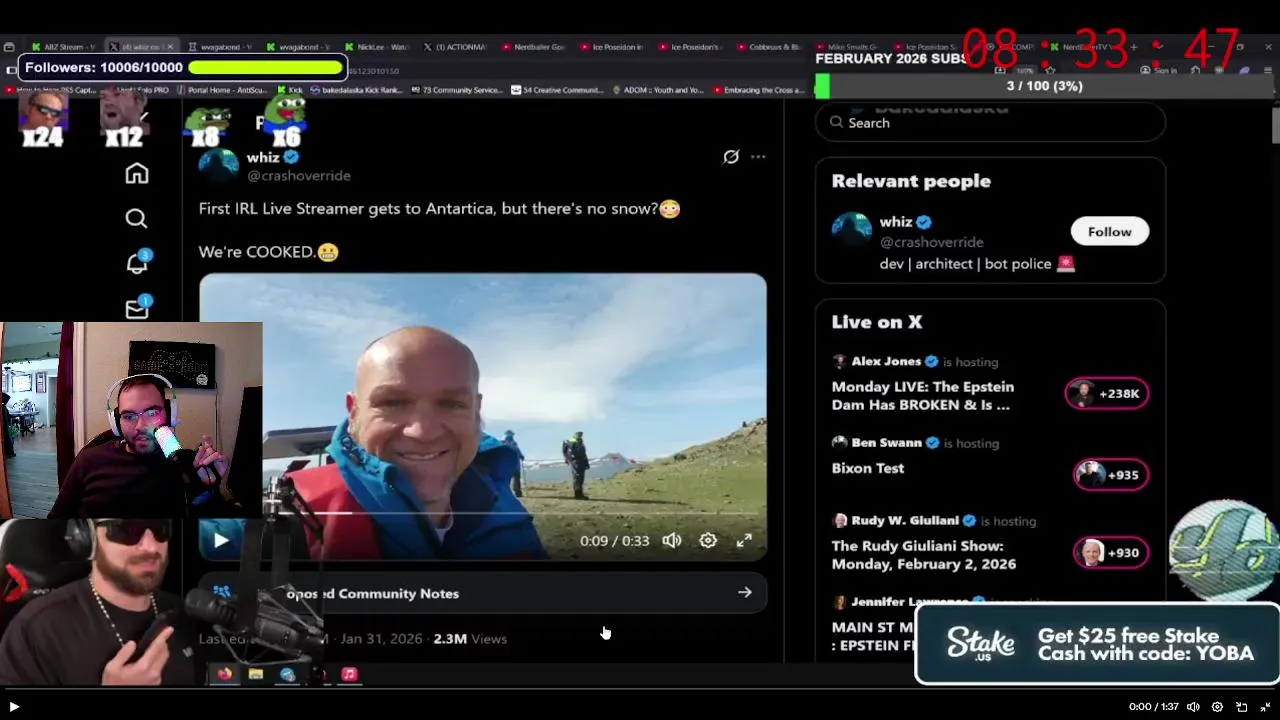Click the Live on X heading
The width and height of the screenshot is (1280, 720).
877,322
